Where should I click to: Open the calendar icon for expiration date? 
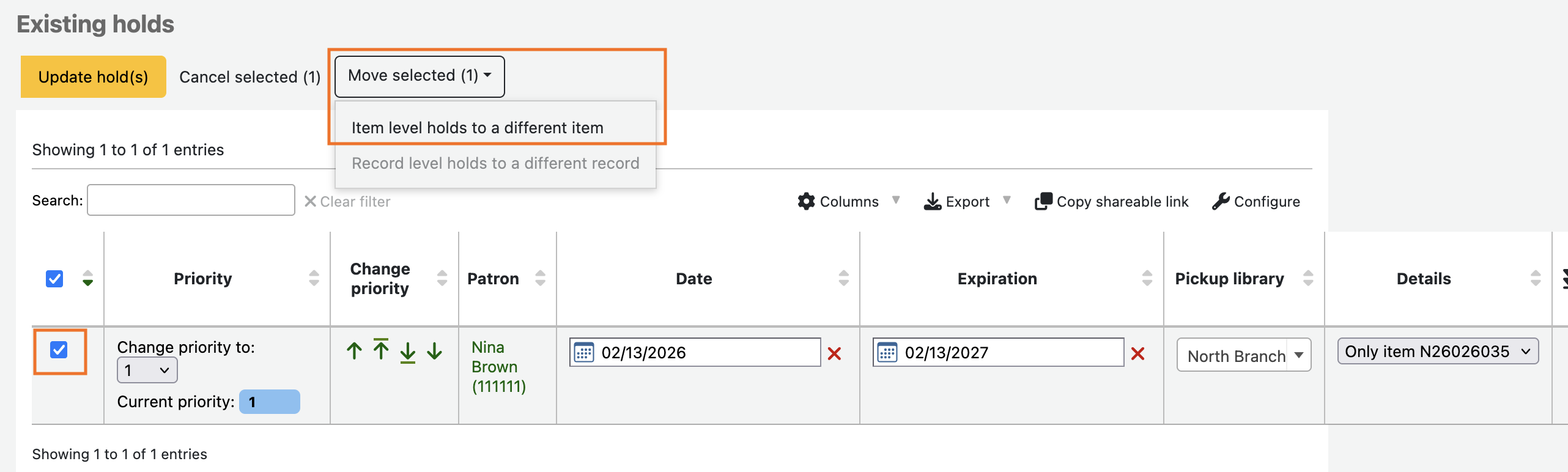887,353
